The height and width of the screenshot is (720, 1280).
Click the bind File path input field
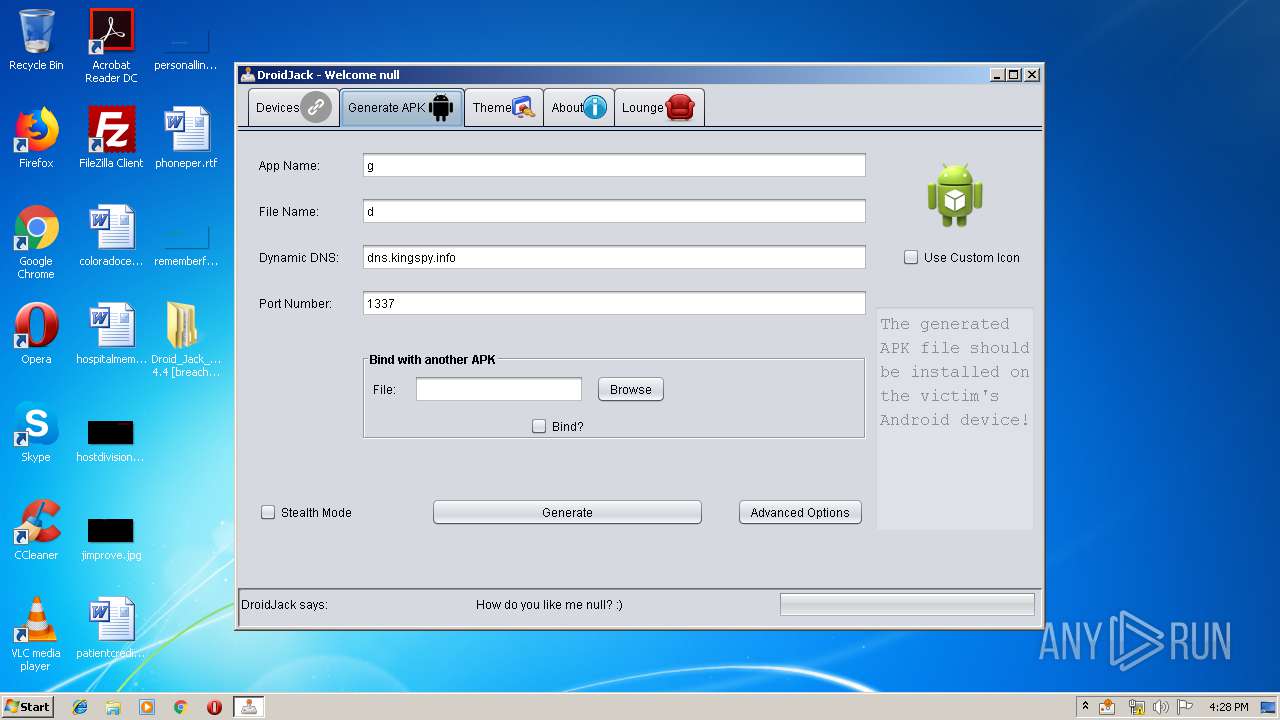pyautogui.click(x=499, y=389)
